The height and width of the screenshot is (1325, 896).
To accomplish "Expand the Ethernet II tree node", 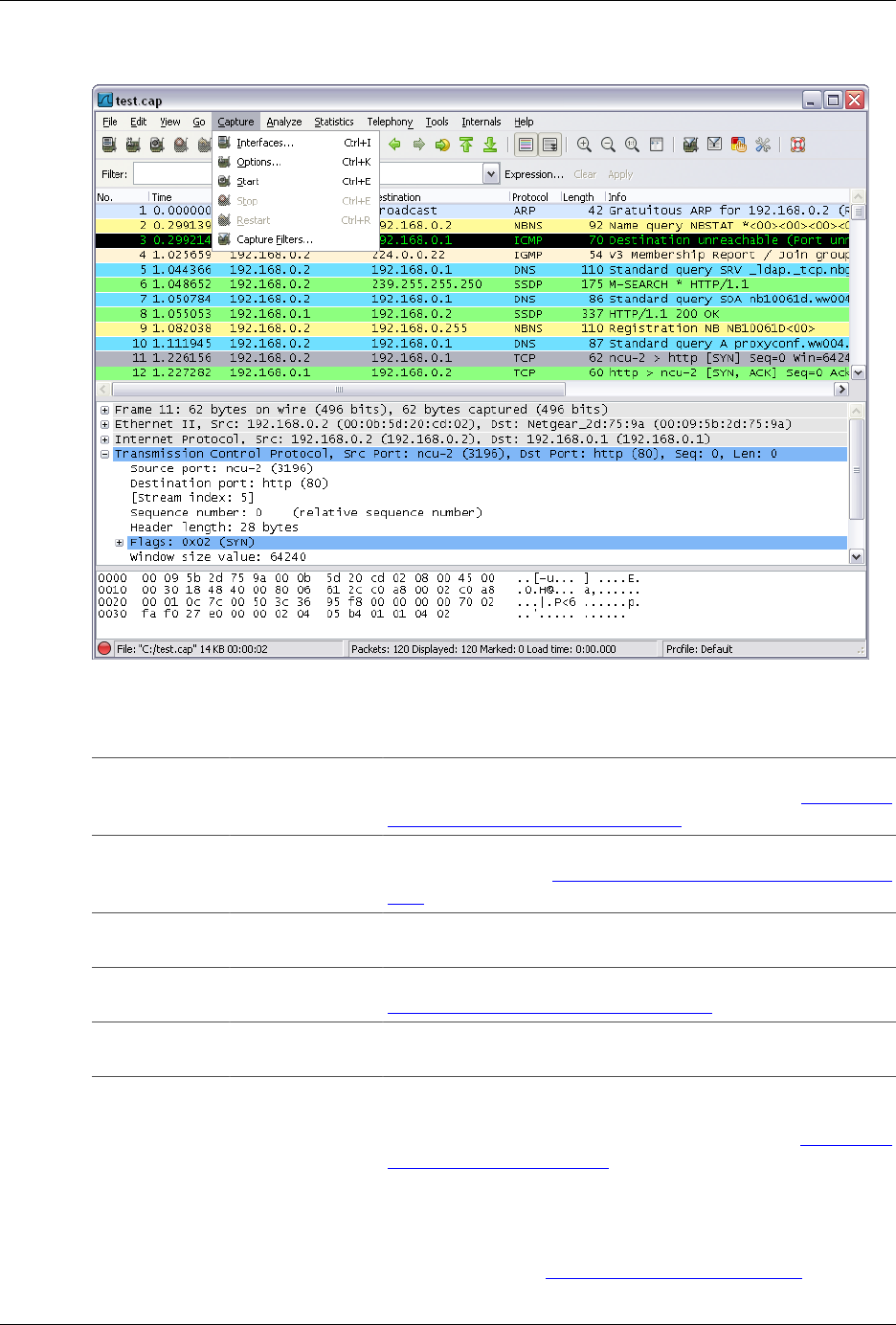I will coord(104,424).
